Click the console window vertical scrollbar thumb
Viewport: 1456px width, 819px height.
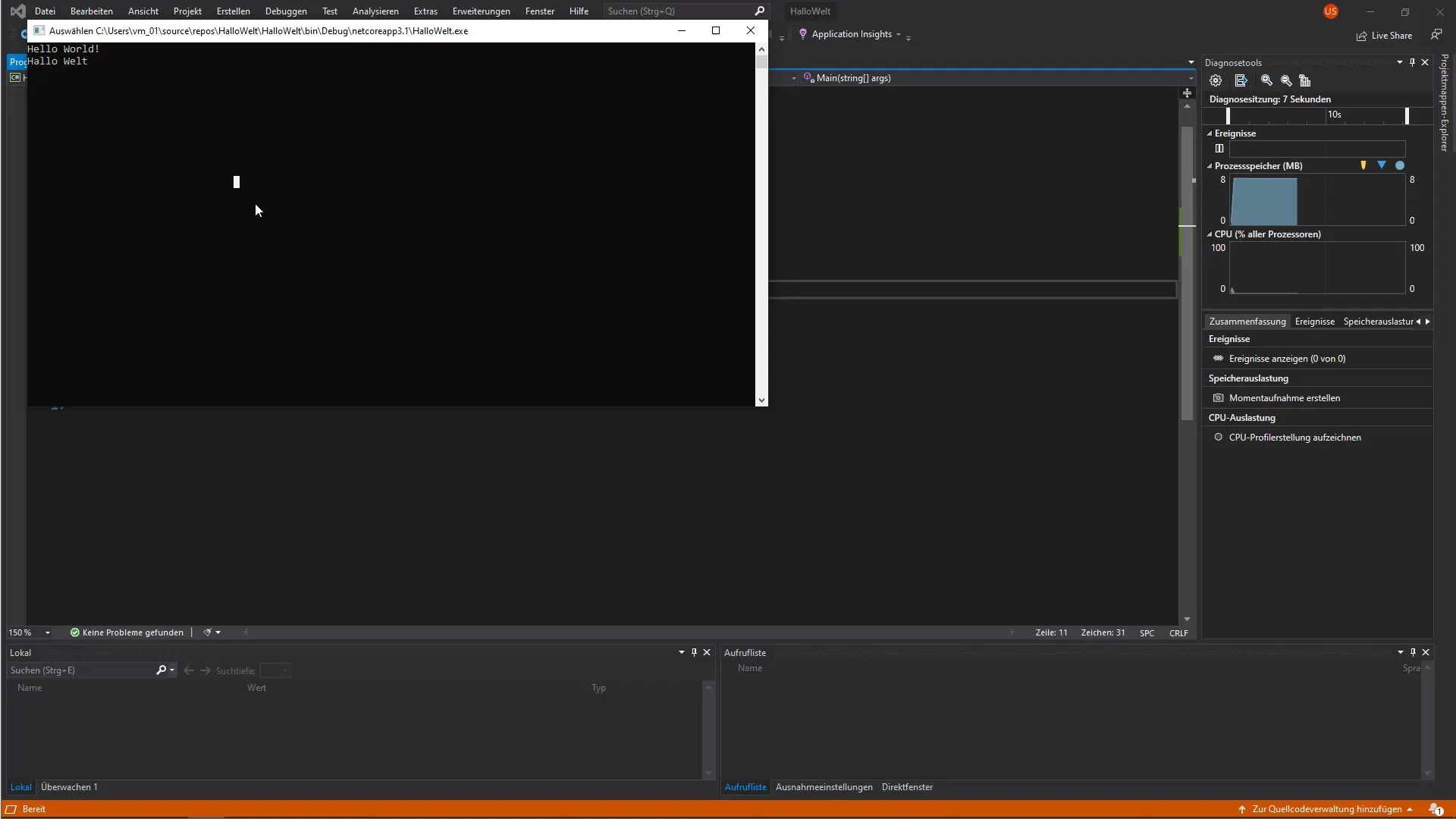(x=761, y=62)
